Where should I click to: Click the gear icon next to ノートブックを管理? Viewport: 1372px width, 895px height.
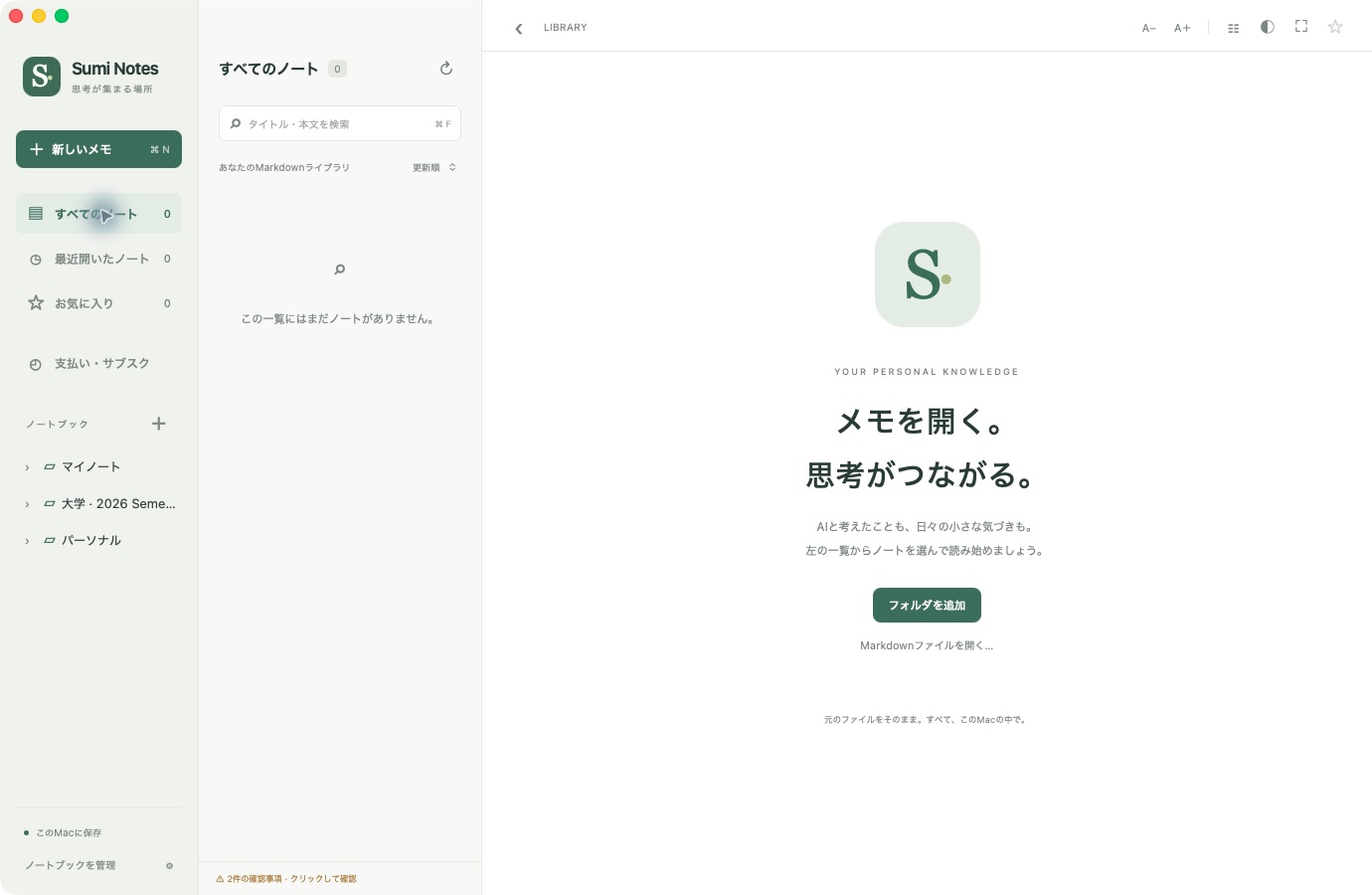coord(169,865)
